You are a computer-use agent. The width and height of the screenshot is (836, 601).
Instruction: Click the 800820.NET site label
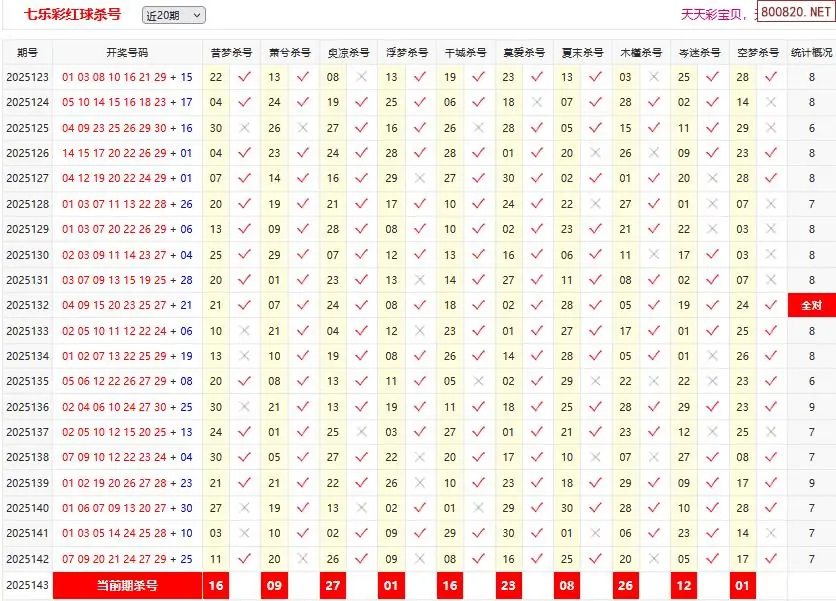[795, 13]
